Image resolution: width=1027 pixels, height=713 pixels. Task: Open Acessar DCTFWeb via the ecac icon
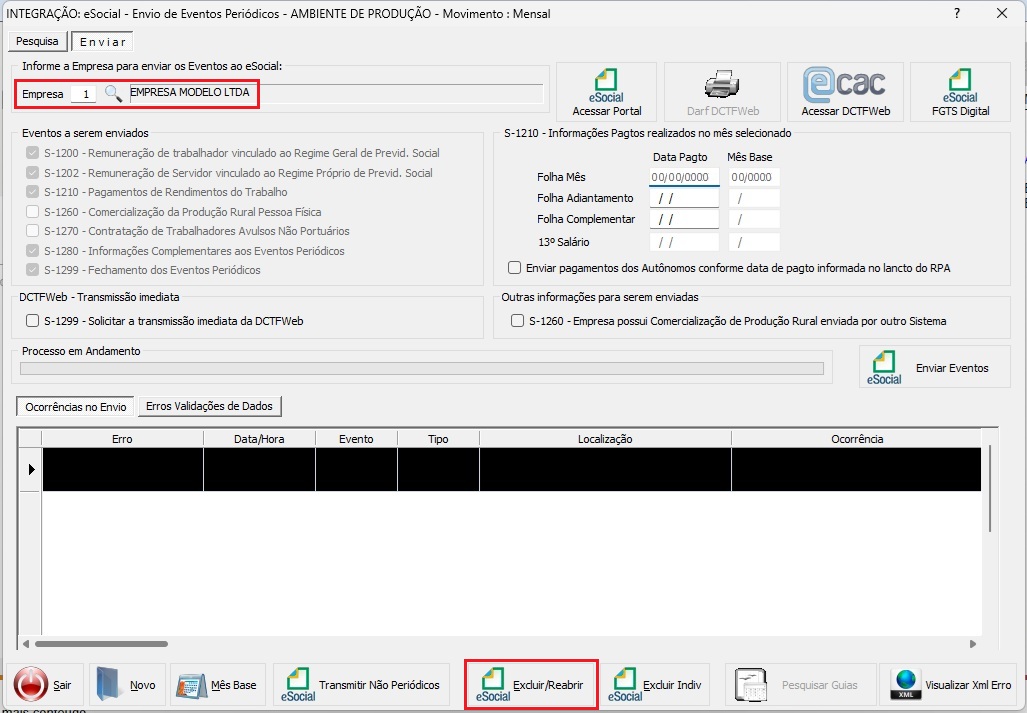[x=845, y=92]
